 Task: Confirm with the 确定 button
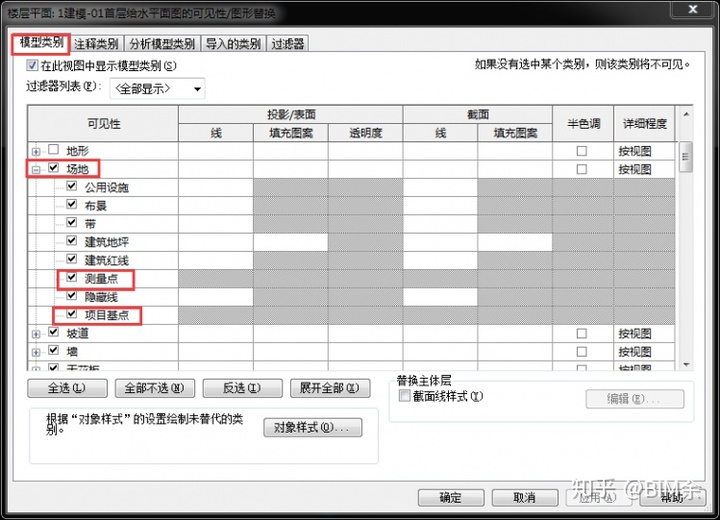pos(451,497)
